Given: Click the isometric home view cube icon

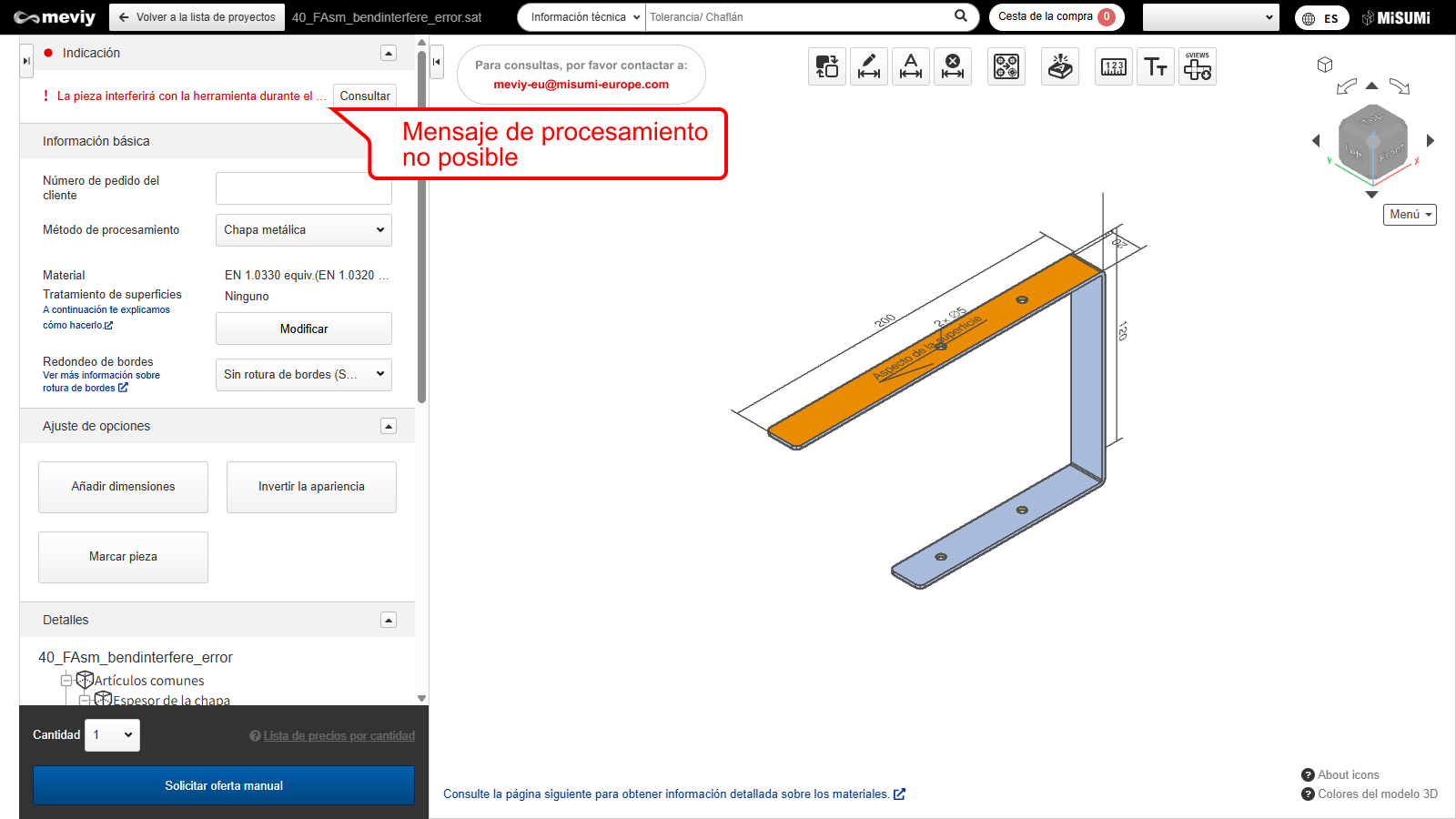Looking at the screenshot, I should pos(1325,65).
